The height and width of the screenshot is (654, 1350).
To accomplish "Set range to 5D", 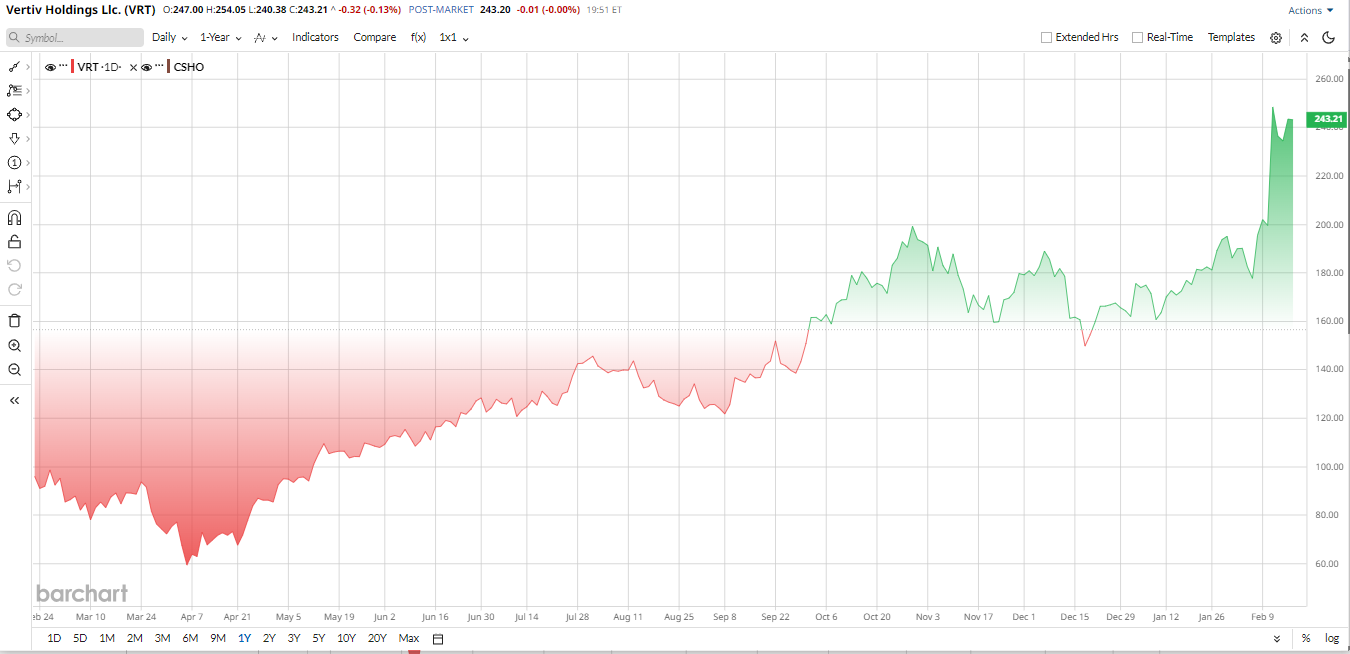I will pyautogui.click(x=80, y=638).
